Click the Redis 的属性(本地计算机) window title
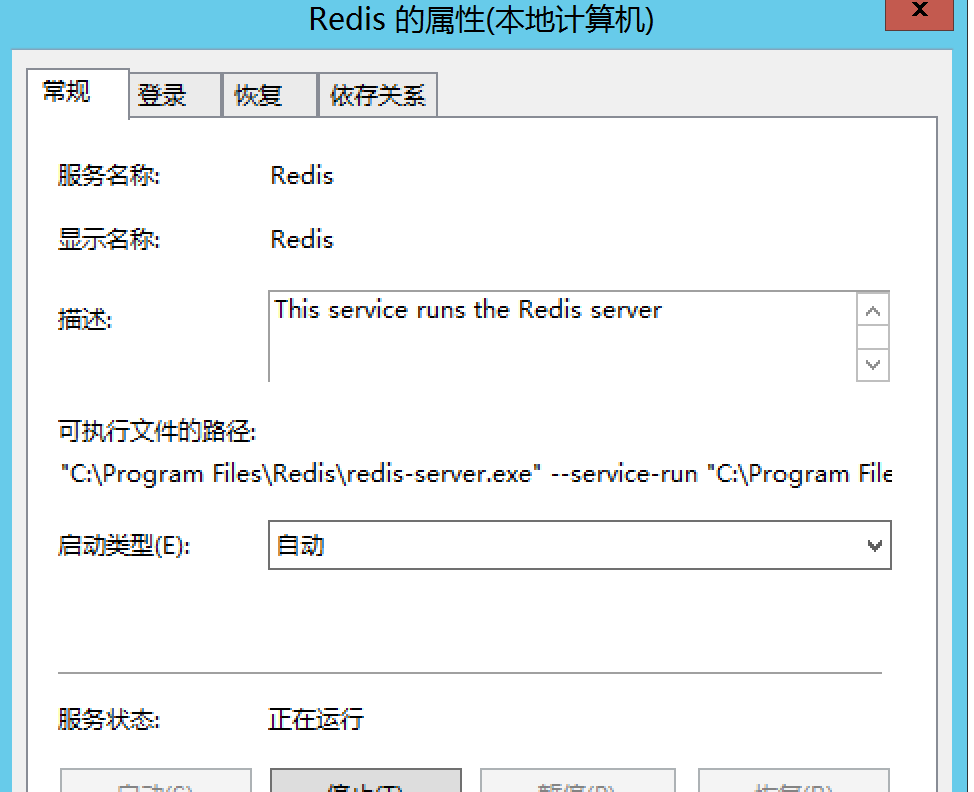Screen dimensions: 974x792 tap(481, 19)
